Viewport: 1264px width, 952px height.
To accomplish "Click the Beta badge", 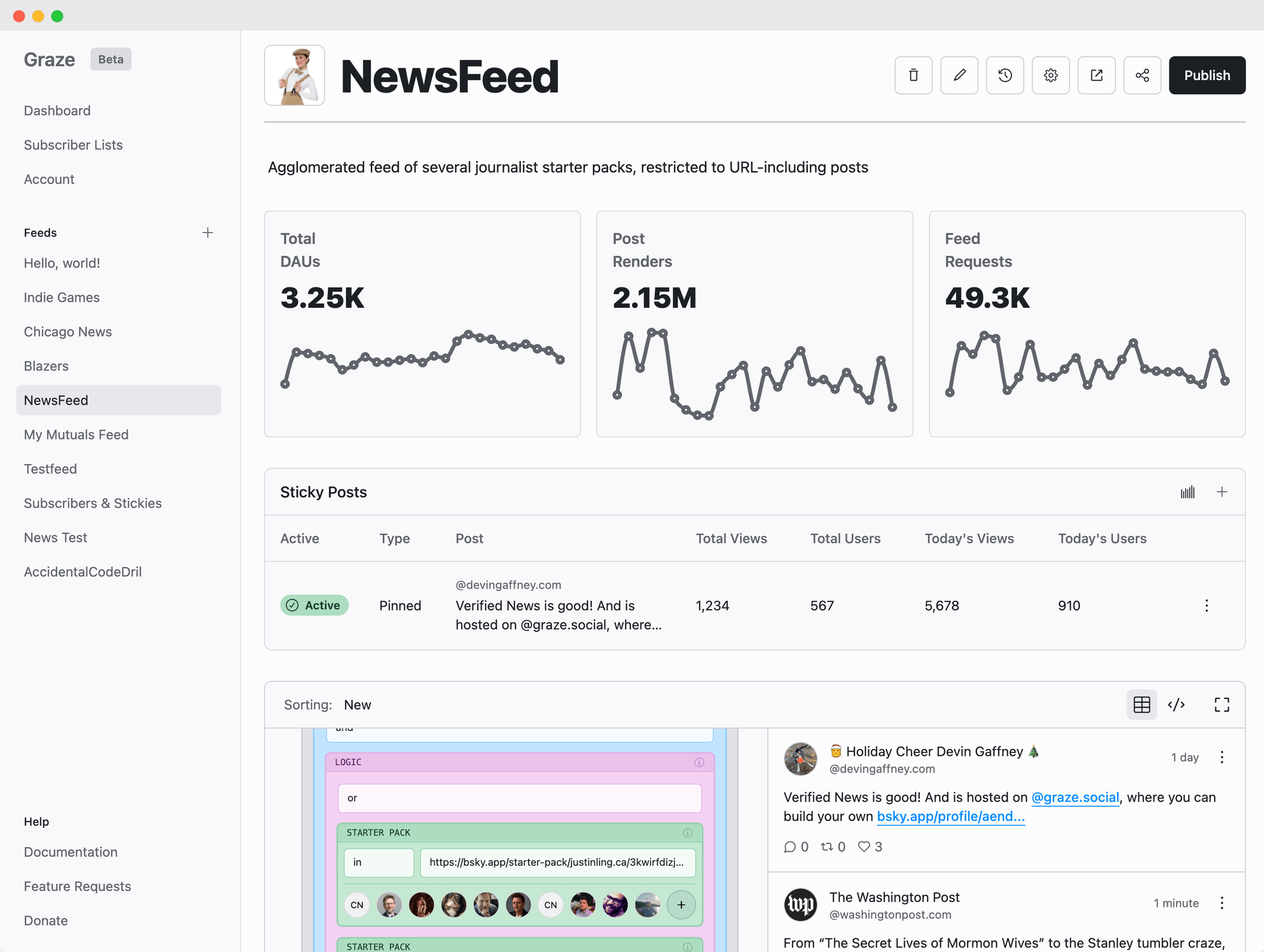I will [111, 59].
